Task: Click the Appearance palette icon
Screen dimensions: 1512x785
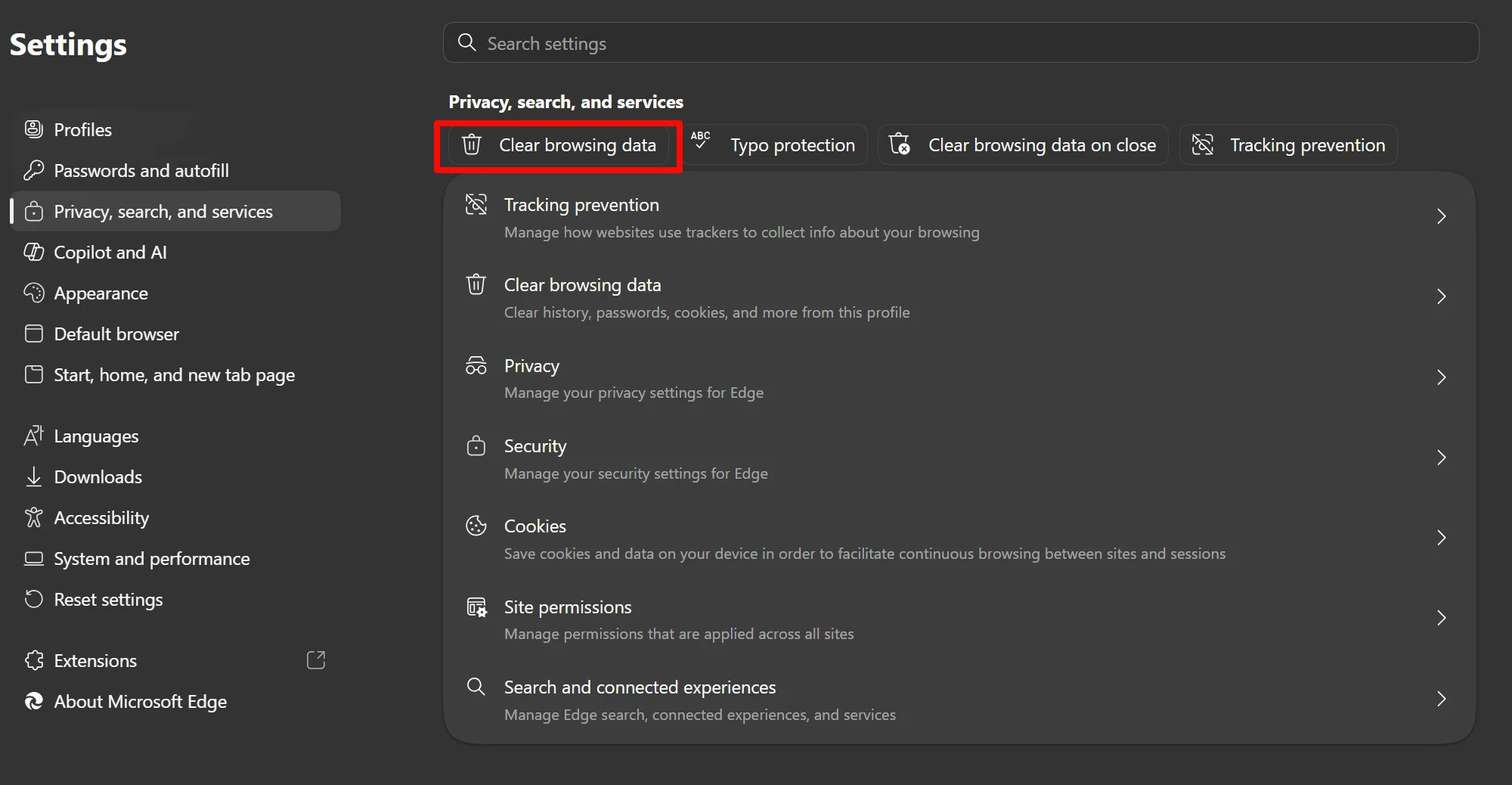Action: [x=34, y=293]
